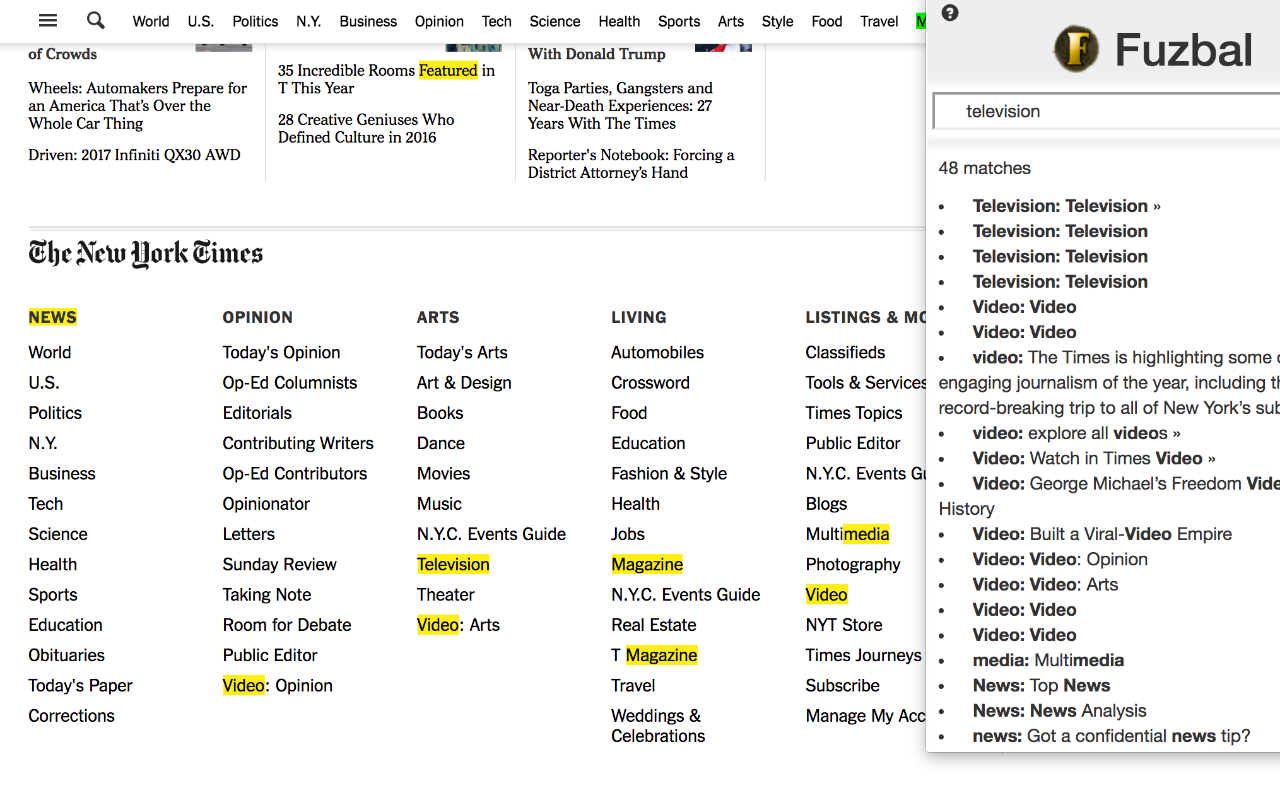
Task: Open Sports in the top navigation
Action: pos(679,21)
